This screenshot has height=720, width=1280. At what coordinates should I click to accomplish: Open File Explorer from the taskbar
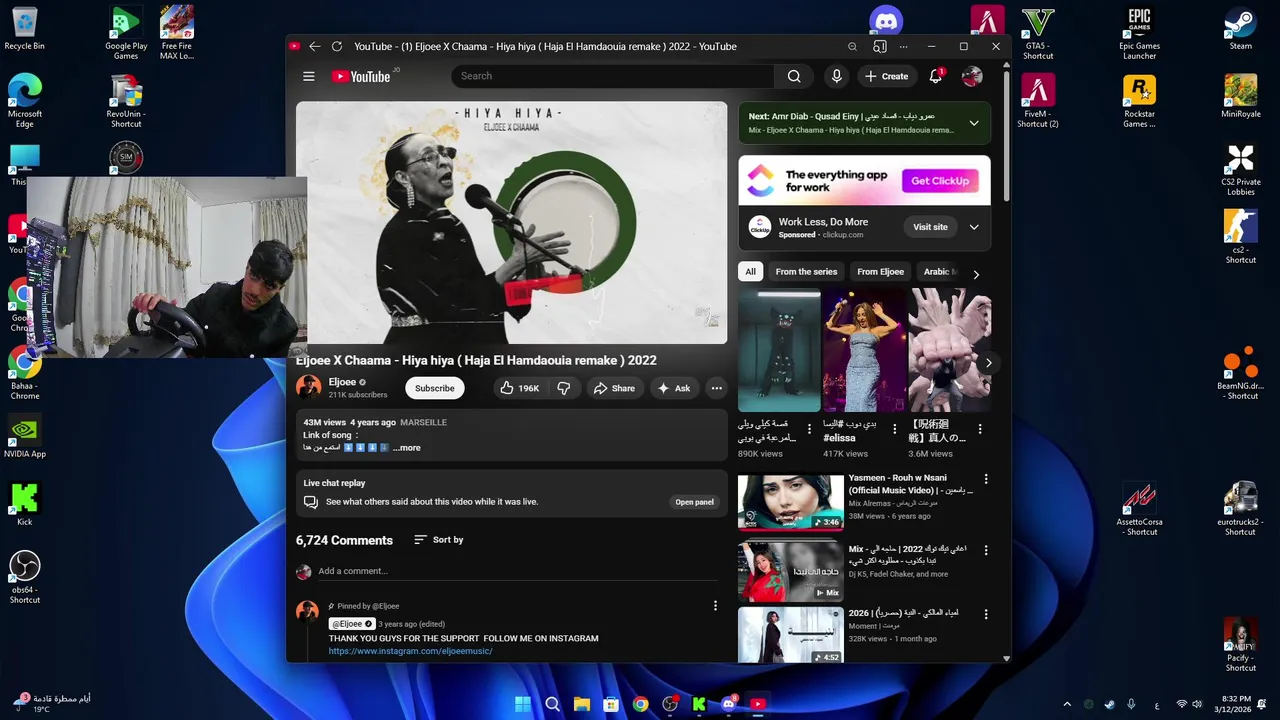[x=582, y=704]
